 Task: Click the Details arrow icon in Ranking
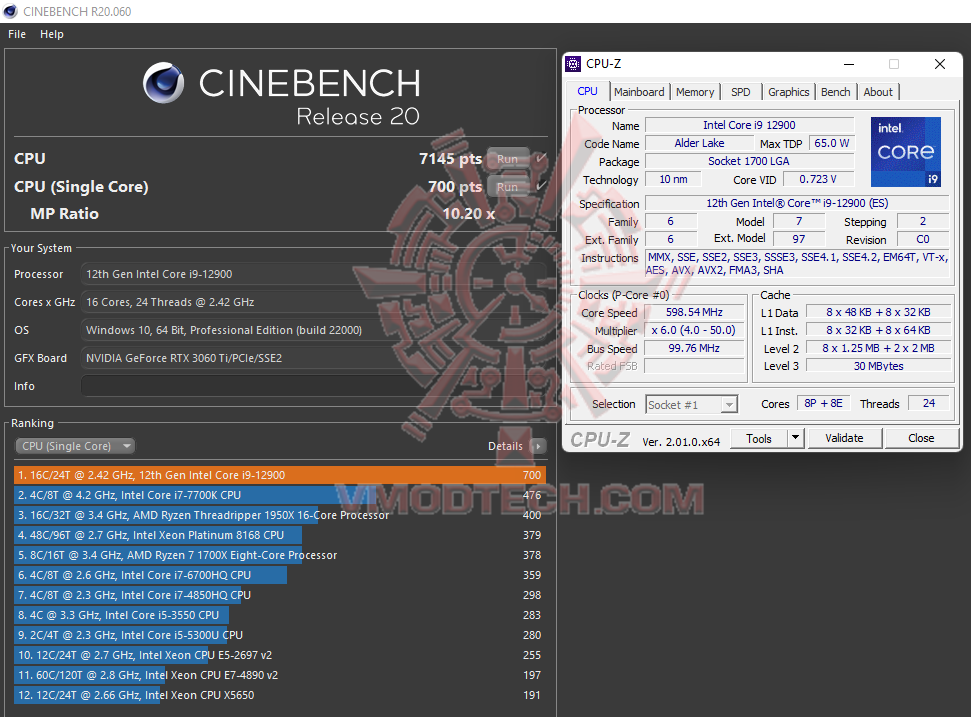(538, 446)
